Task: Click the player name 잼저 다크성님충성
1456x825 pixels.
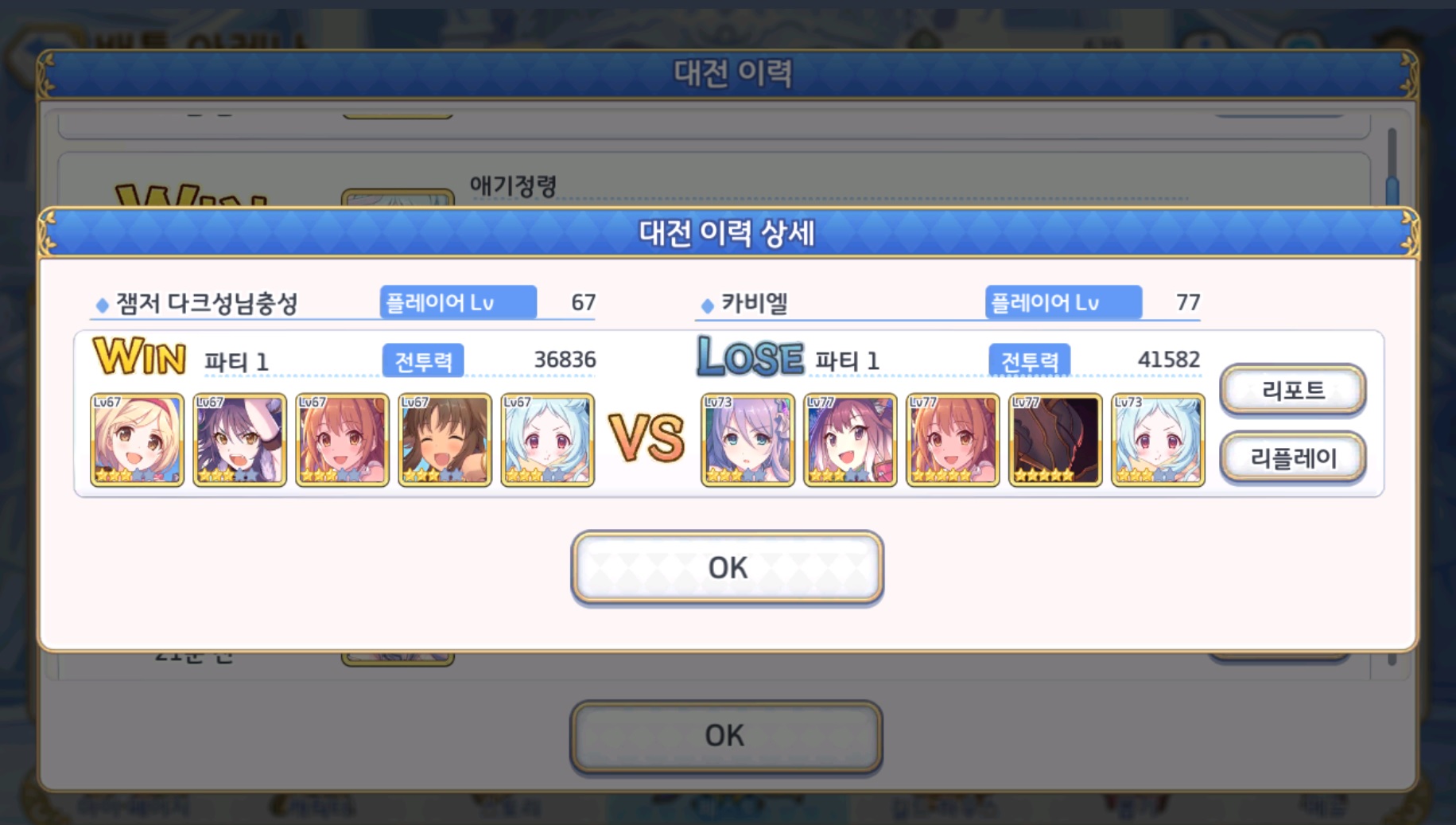Action: (207, 303)
